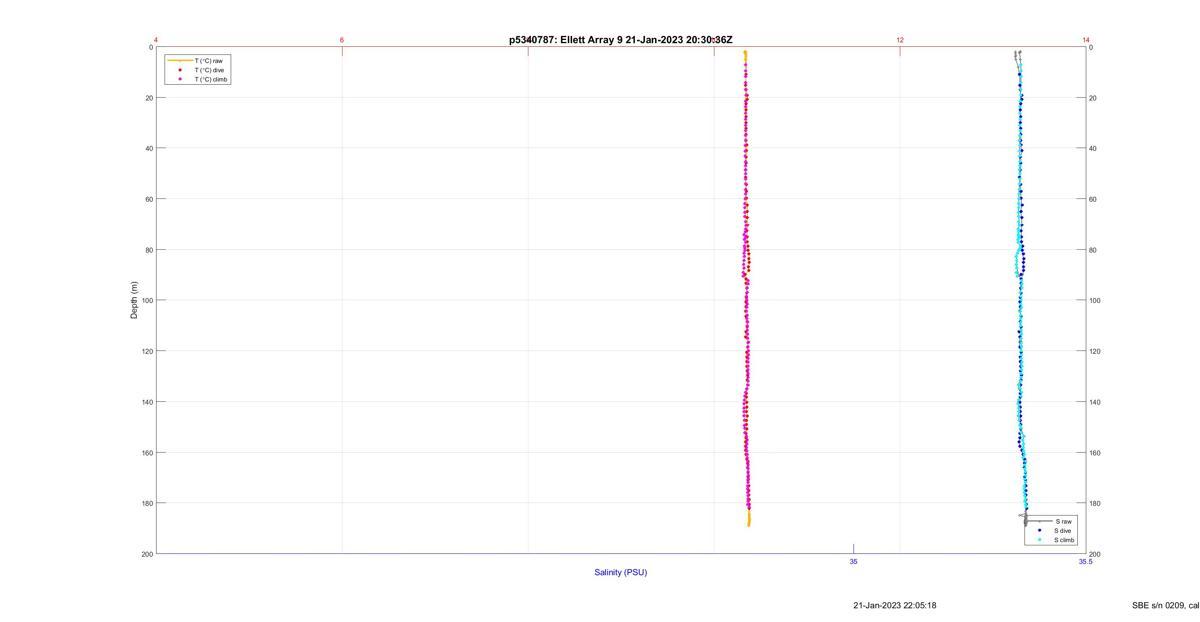Screen dimensions: 1200x622
Task: Click the 'S climb' legend entry
Action: [x=1065, y=540]
